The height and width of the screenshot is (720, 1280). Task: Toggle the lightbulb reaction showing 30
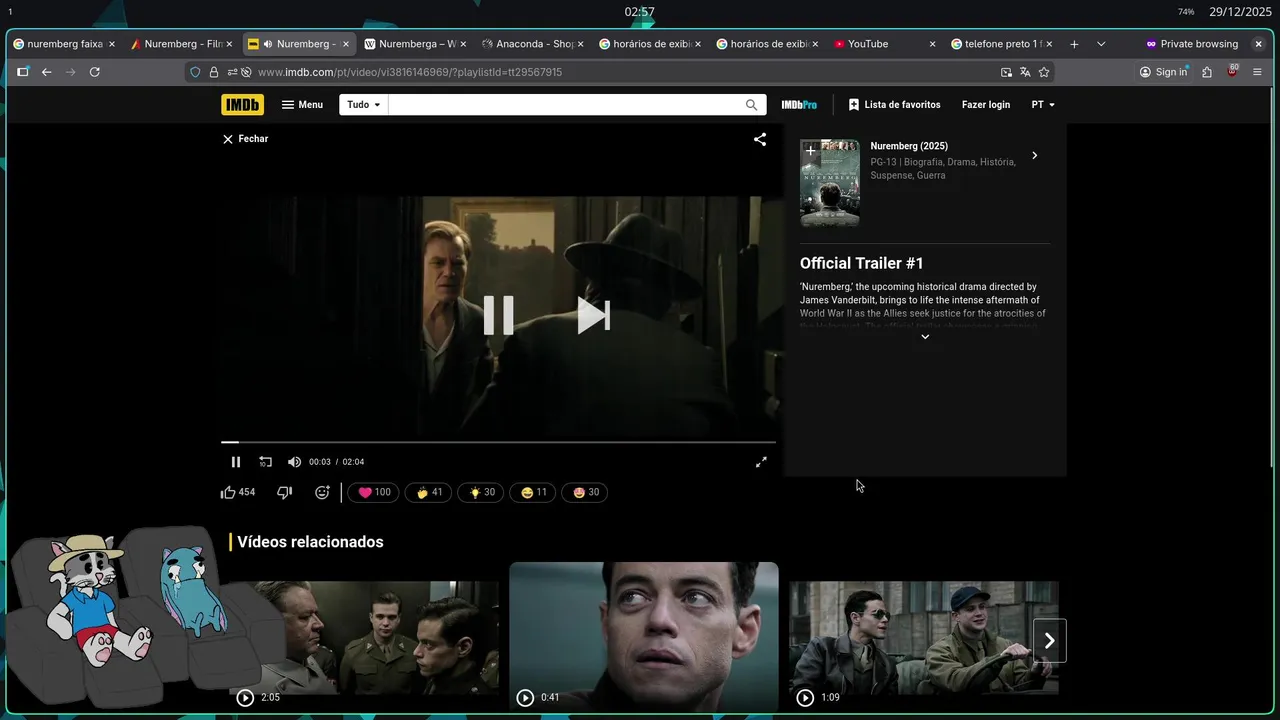[481, 492]
